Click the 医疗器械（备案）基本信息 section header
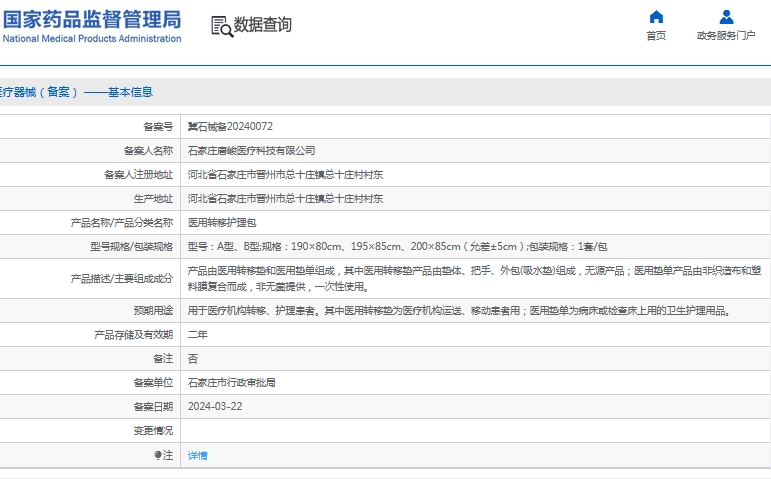Viewport: 771px width, 479px height. click(x=76, y=92)
